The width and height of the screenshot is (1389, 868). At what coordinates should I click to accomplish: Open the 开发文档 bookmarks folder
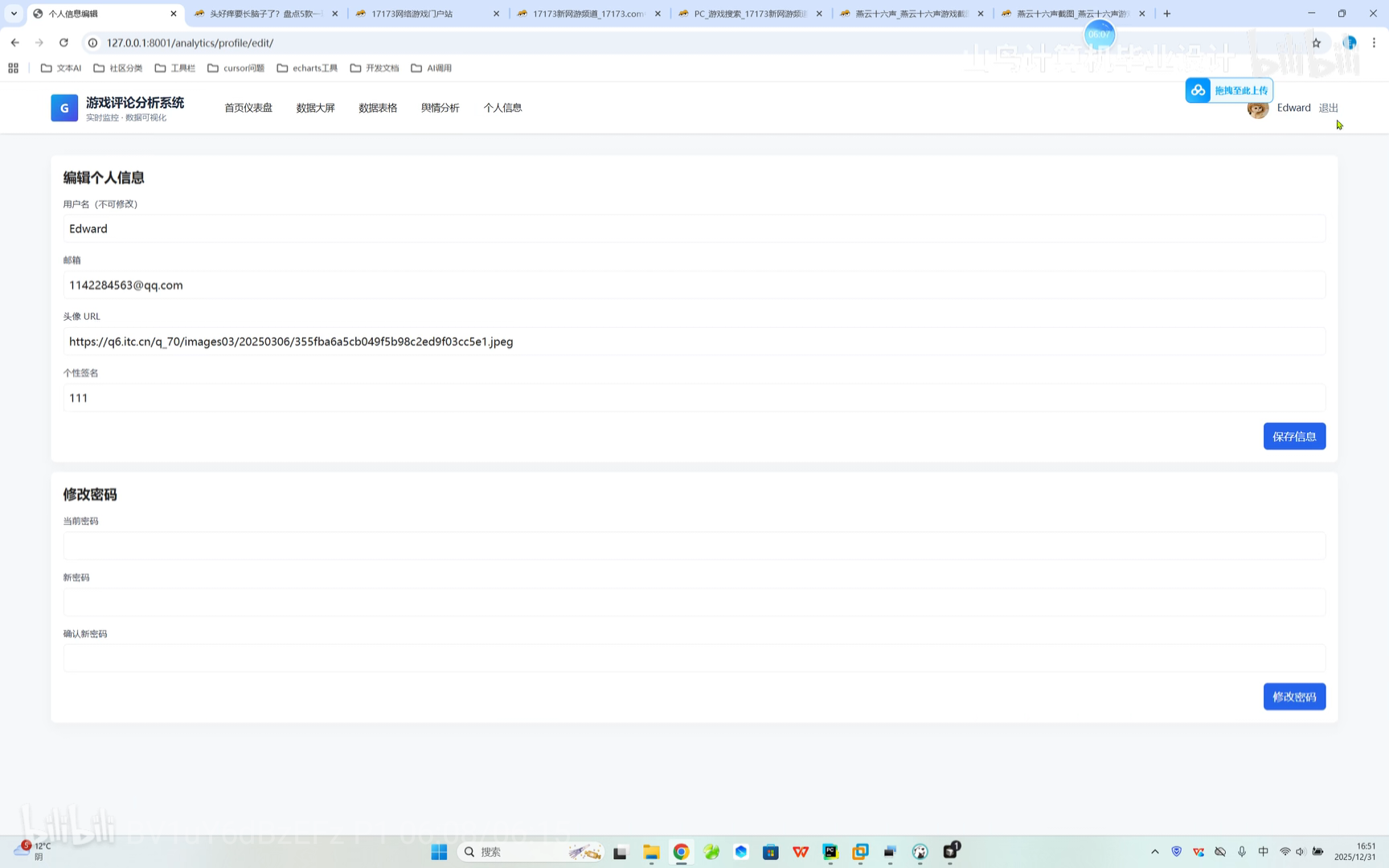(x=375, y=68)
